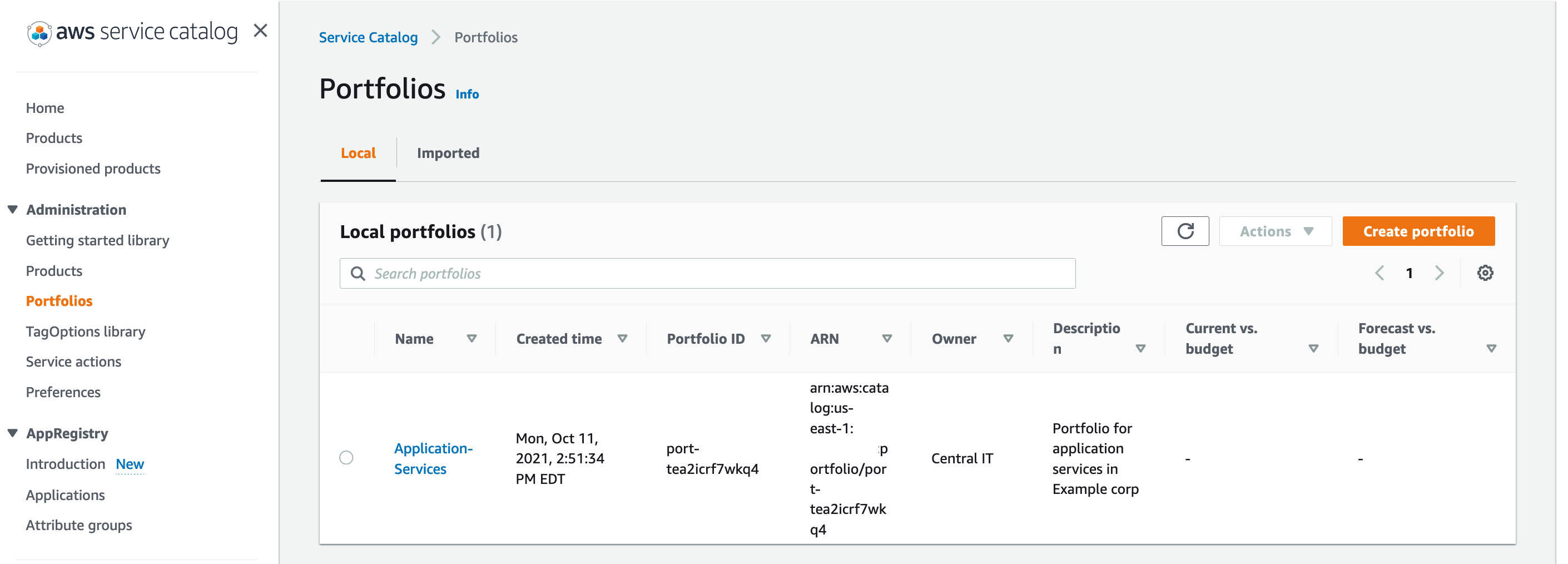Image resolution: width=1568 pixels, height=564 pixels.
Task: Sort by Current vs. budget arrow
Action: click(1313, 348)
